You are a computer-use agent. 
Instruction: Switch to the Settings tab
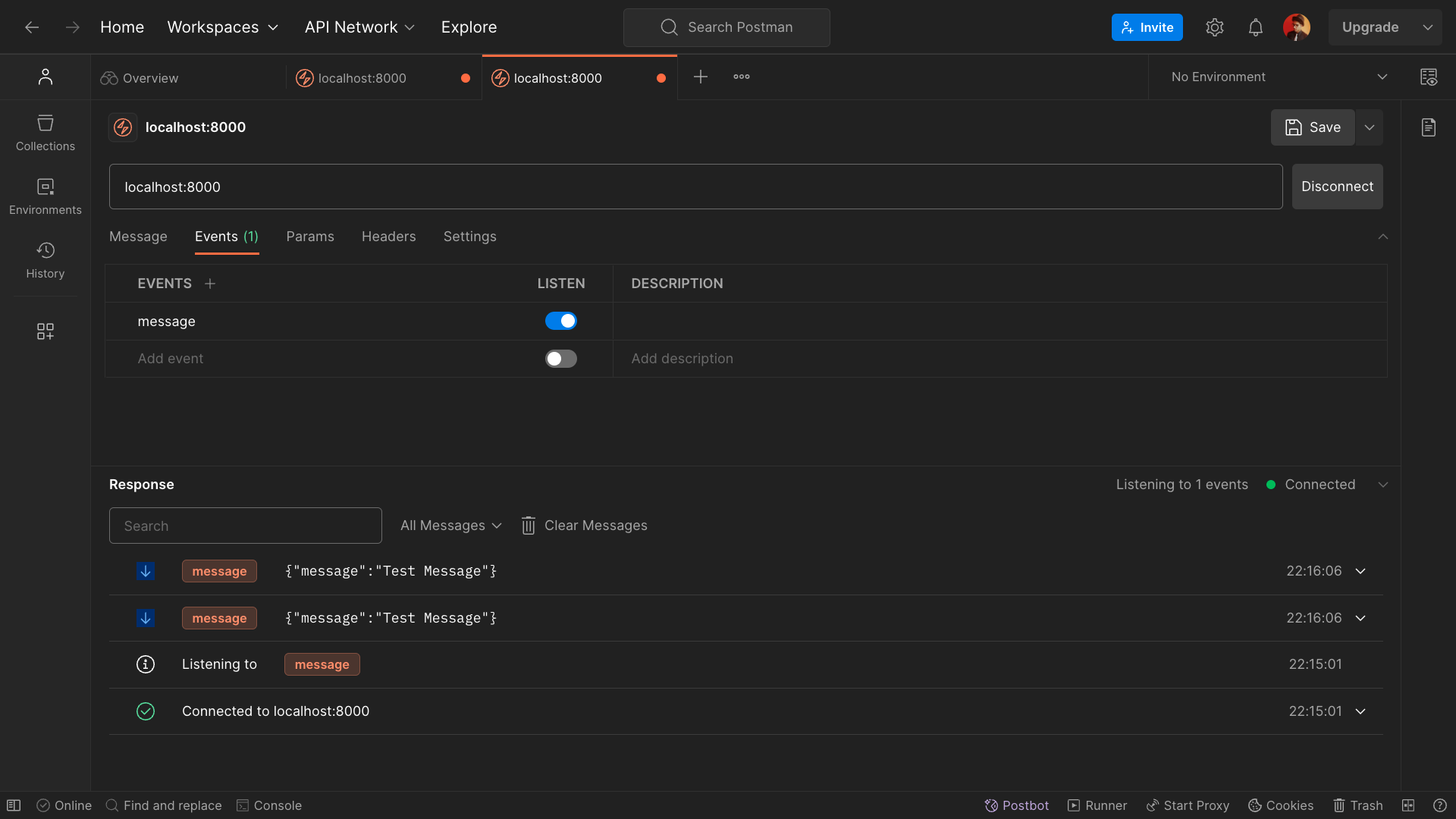tap(470, 237)
